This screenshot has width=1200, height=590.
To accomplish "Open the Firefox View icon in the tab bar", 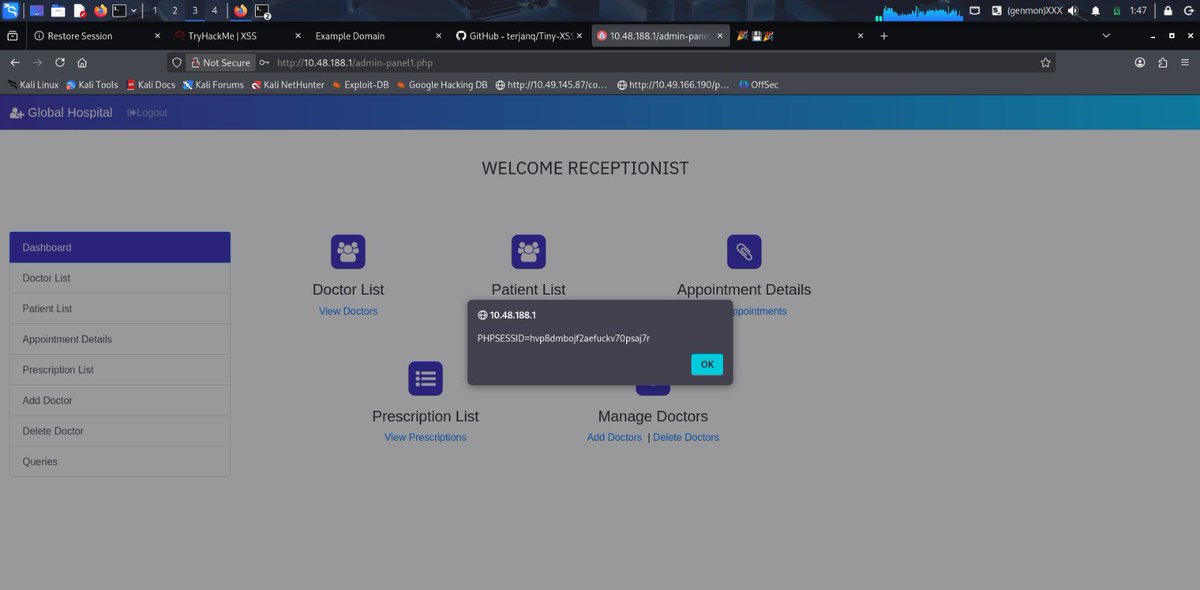I will 12,35.
